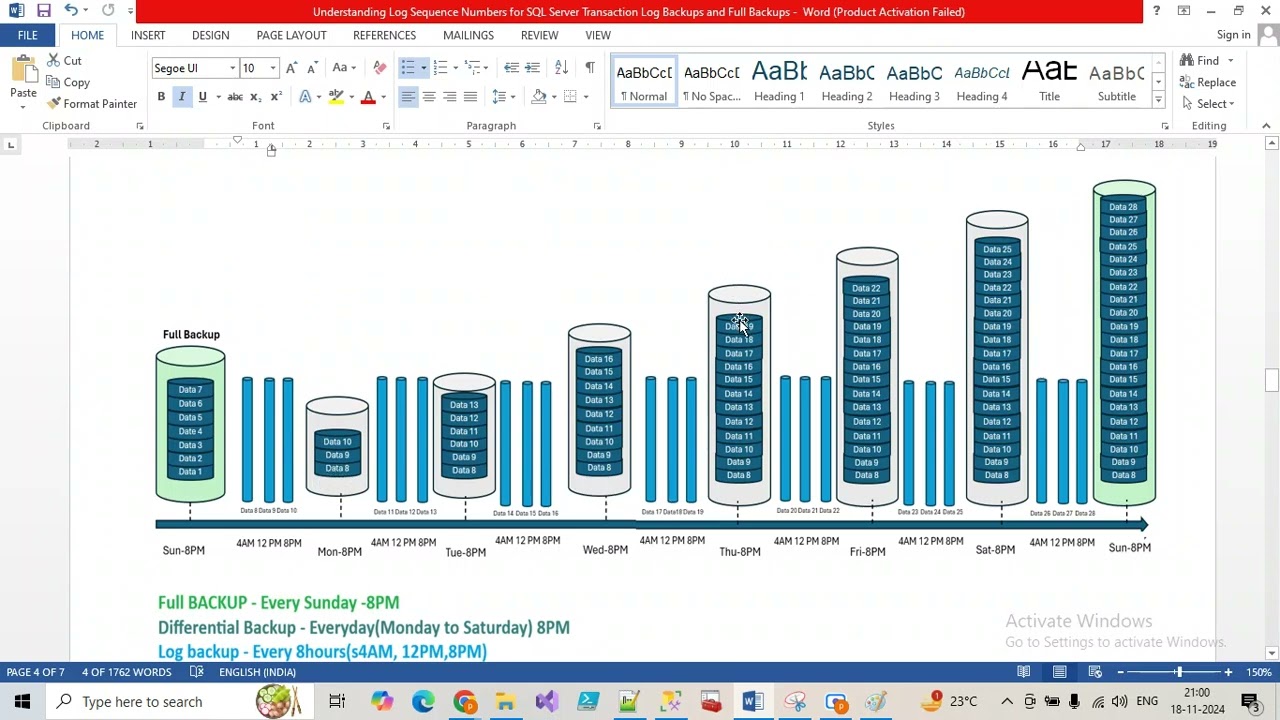
Task: Click the 150% zoom level
Action: (x=1259, y=672)
